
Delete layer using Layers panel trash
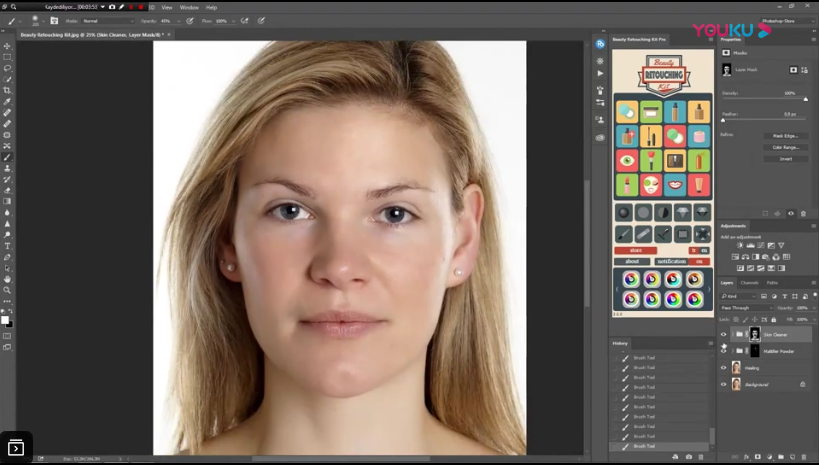[x=804, y=457]
